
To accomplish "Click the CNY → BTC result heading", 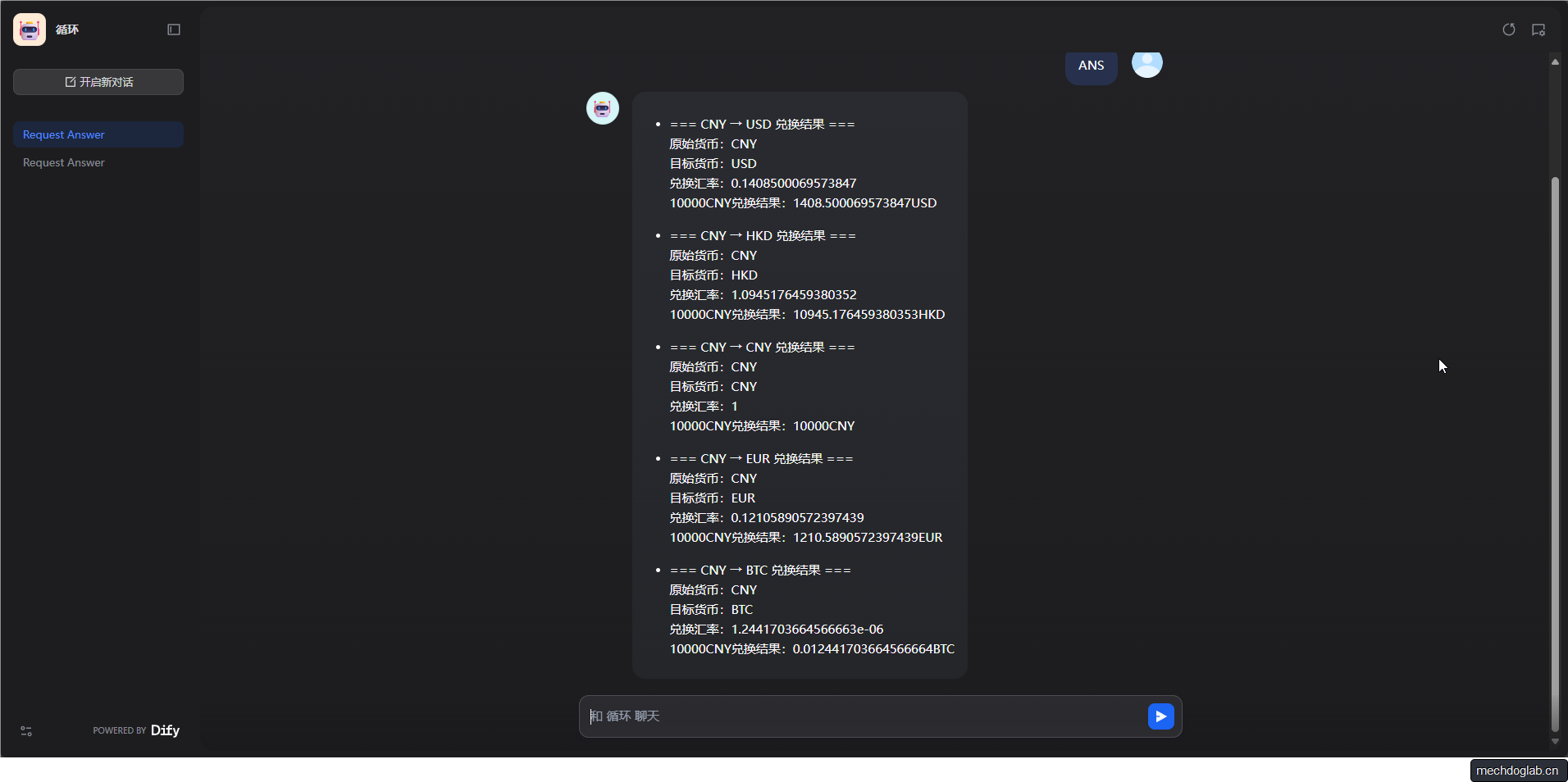I will pyautogui.click(x=760, y=571).
